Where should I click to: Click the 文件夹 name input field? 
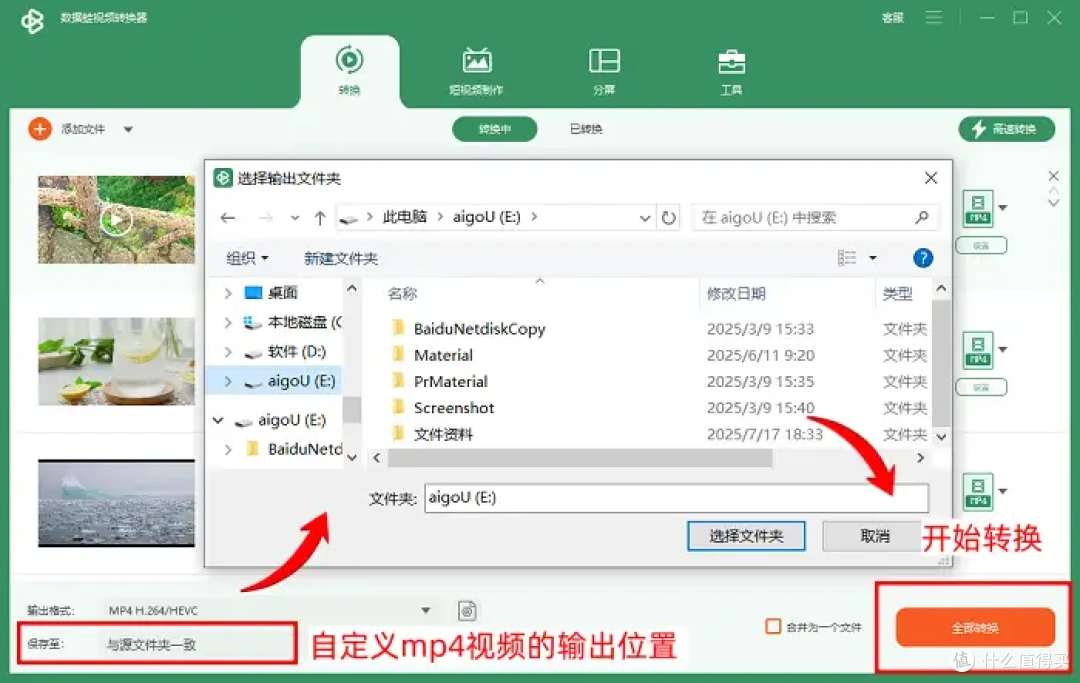coord(676,497)
